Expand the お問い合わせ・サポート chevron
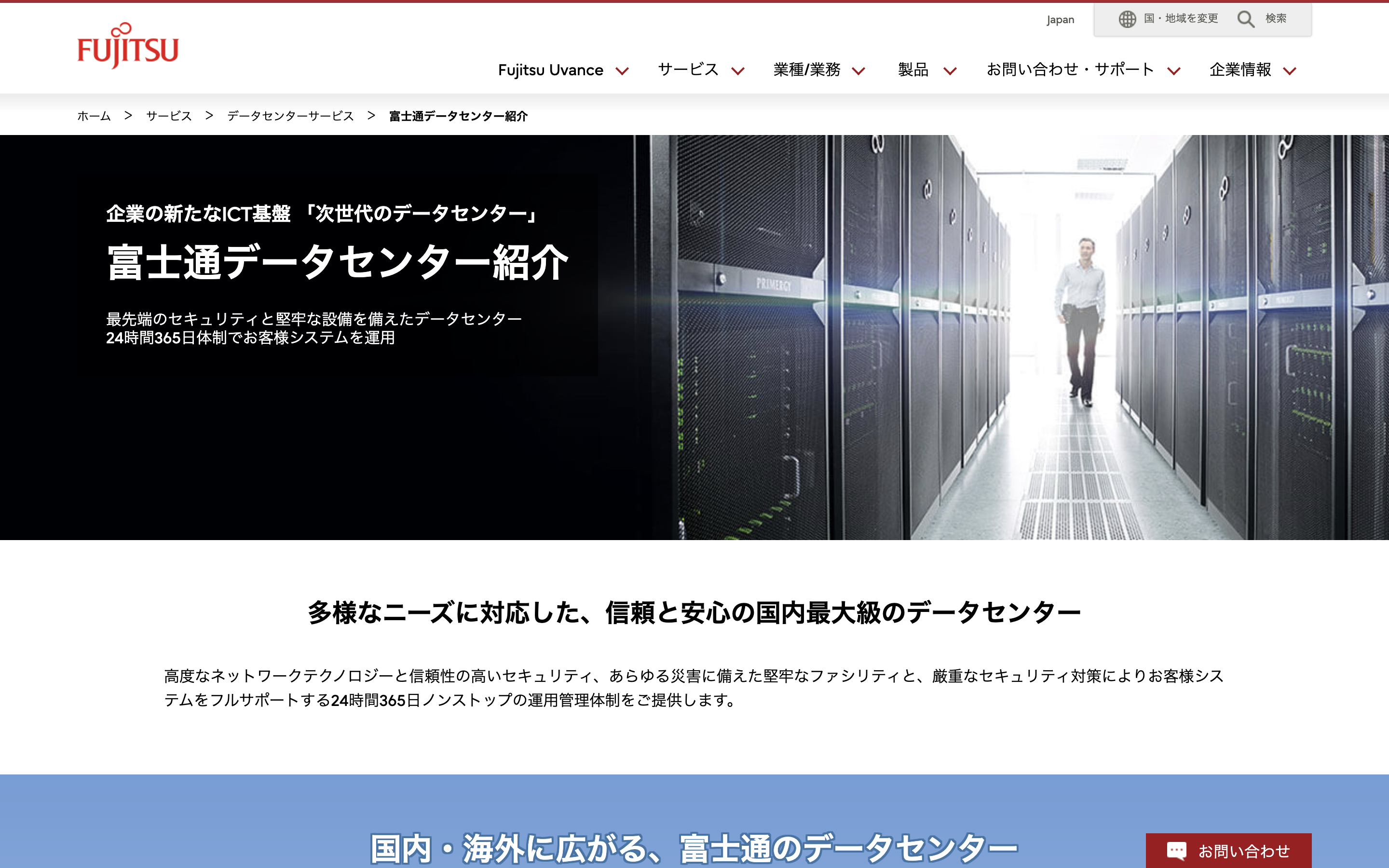The height and width of the screenshot is (868, 1389). pyautogui.click(x=1174, y=71)
